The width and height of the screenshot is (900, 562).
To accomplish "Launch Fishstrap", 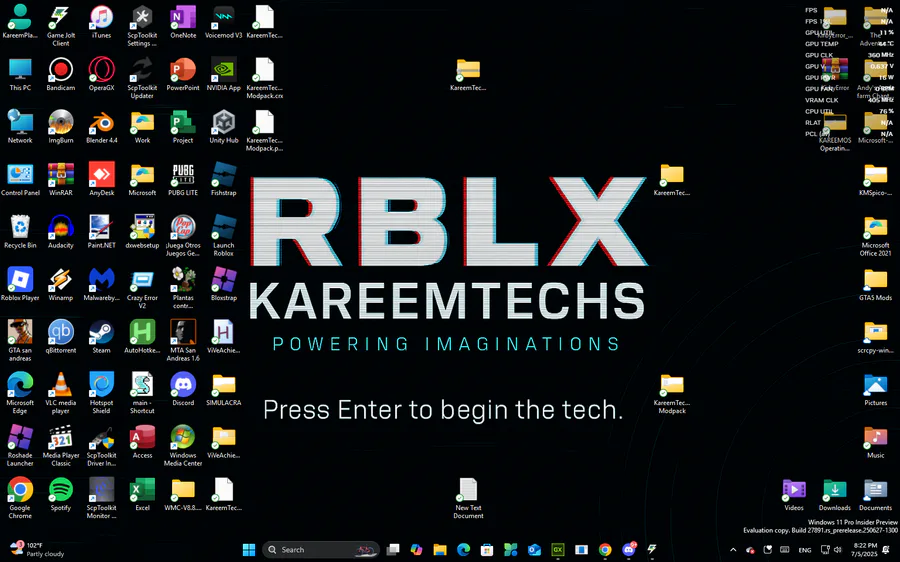I will point(224,180).
